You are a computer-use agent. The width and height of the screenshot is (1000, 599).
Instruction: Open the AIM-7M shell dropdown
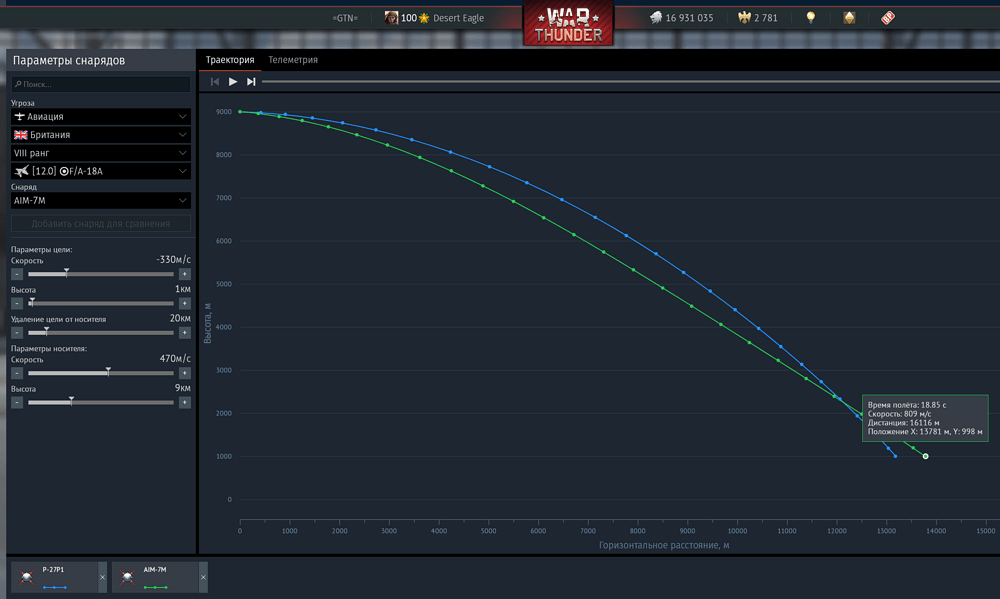101,200
